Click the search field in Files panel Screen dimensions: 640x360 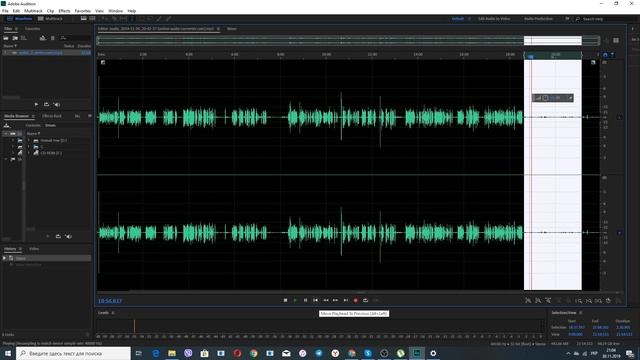pos(76,38)
